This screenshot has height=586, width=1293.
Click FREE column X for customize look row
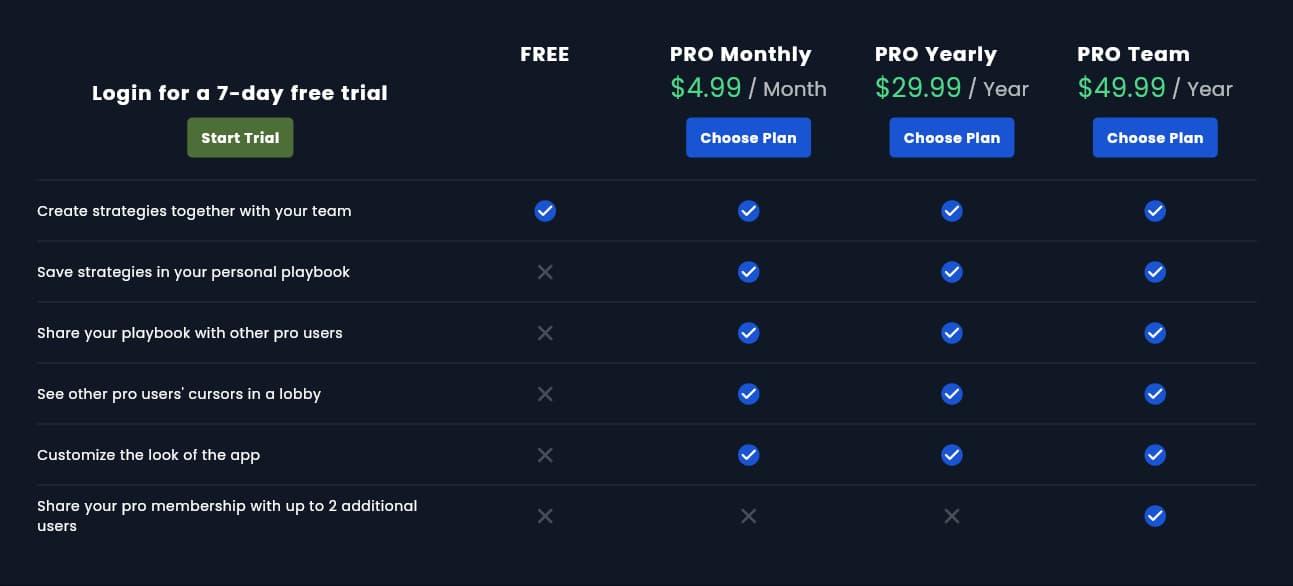click(545, 455)
